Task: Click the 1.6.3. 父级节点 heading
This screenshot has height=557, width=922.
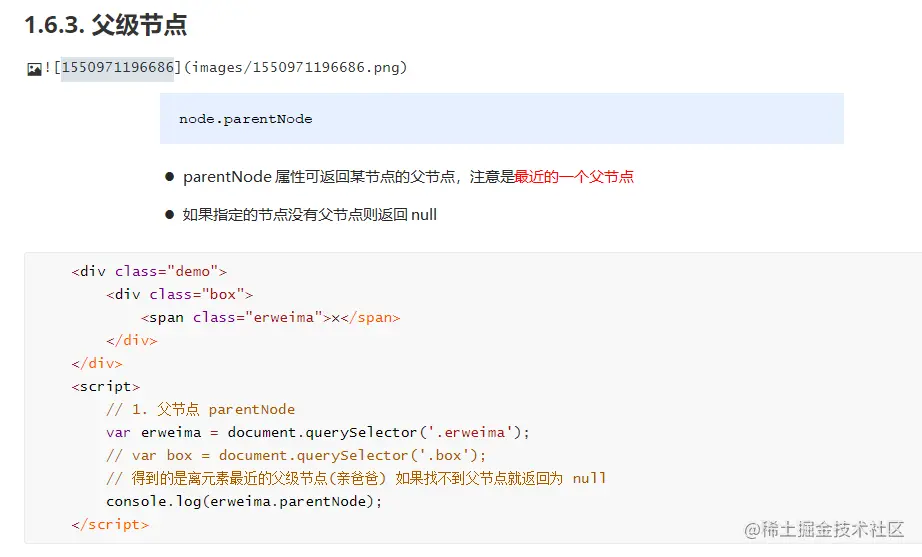Action: pos(105,25)
